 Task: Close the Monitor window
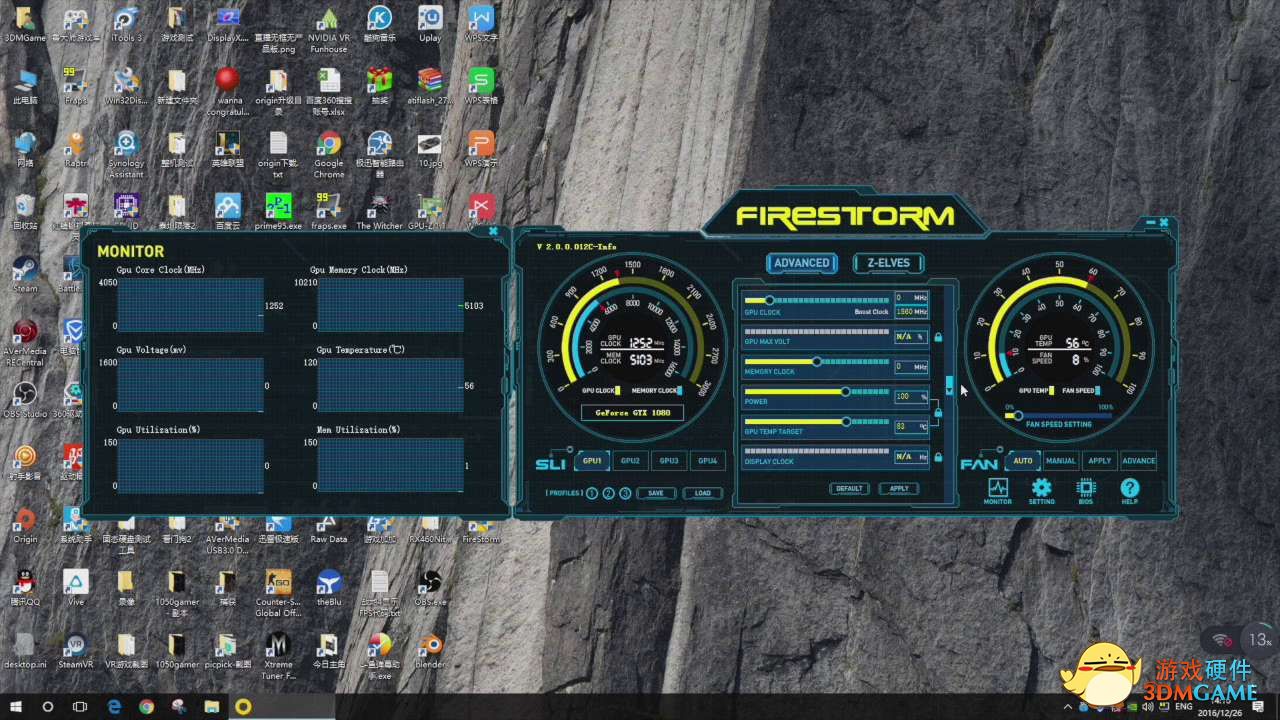493,231
